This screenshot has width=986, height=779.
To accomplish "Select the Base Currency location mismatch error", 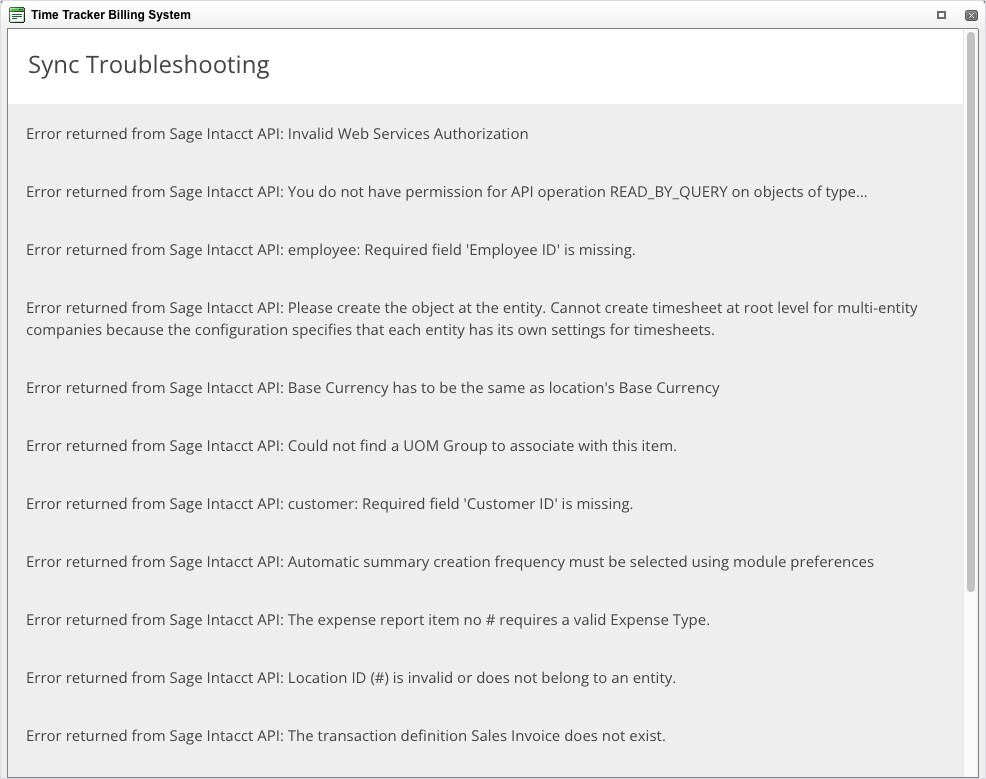I will click(373, 388).
